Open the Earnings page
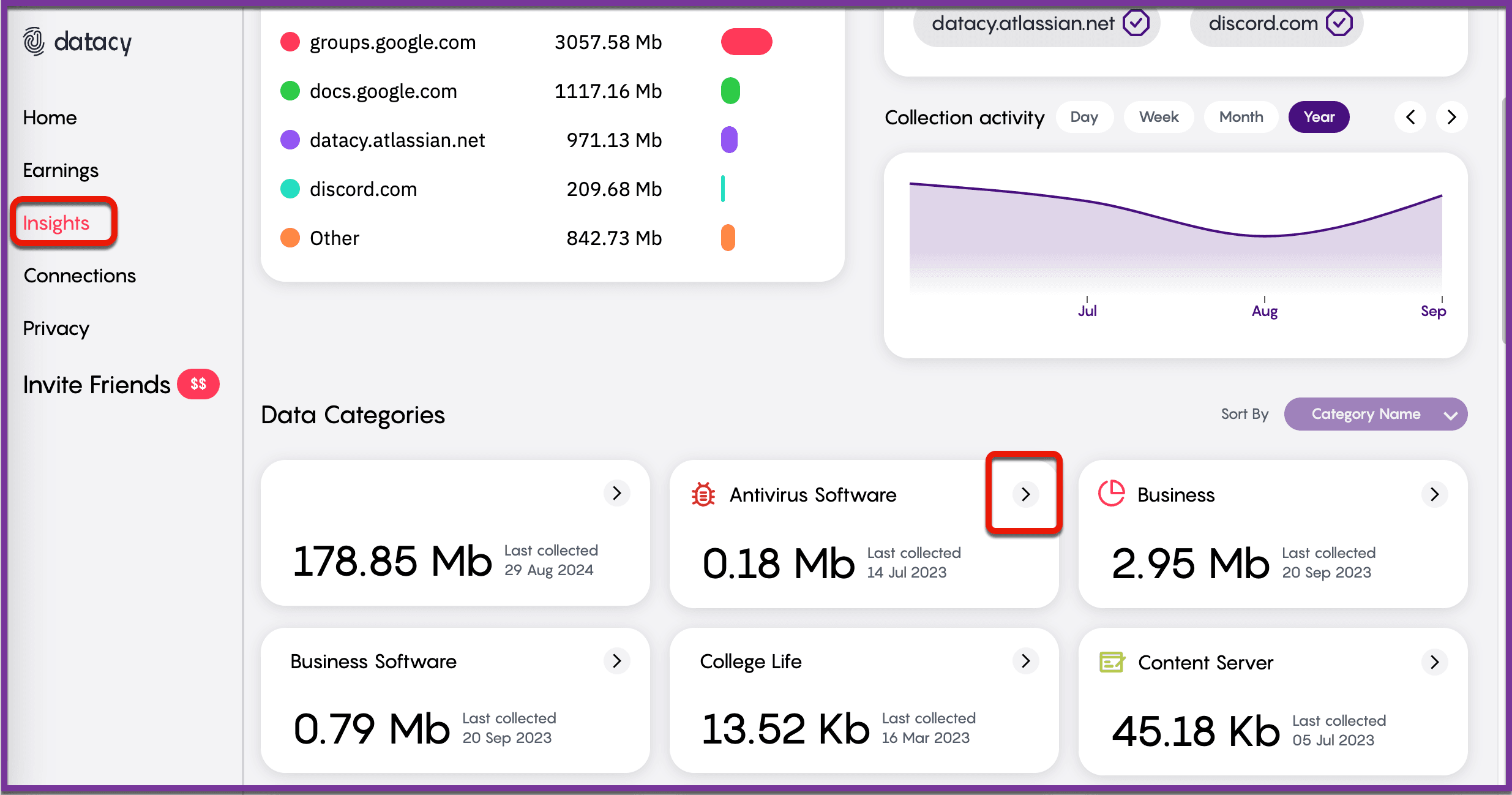Image resolution: width=1512 pixels, height=795 pixels. coord(61,170)
